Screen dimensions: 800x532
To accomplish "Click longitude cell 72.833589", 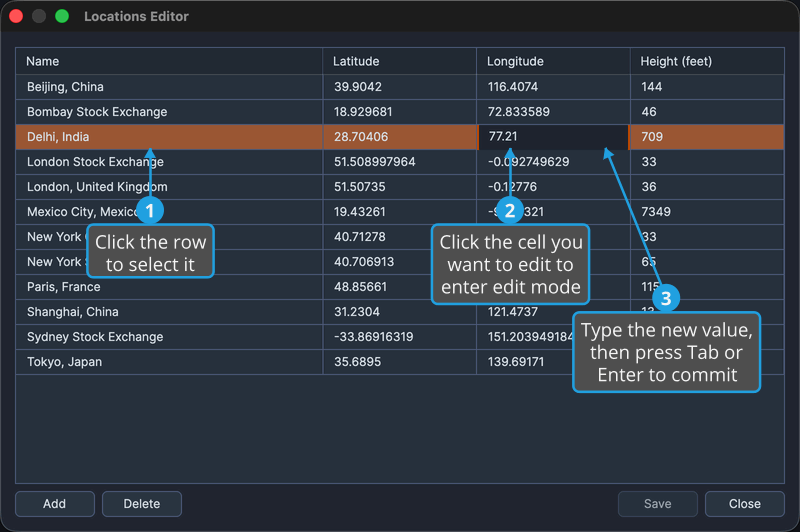I will click(554, 112).
